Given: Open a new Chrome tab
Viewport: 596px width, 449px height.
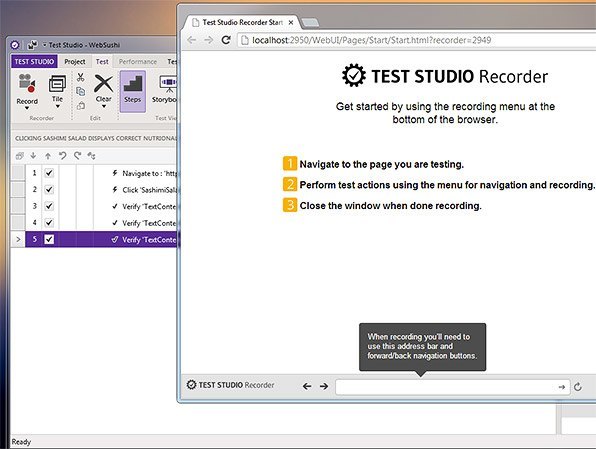Looking at the screenshot, I should pyautogui.click(x=310, y=23).
